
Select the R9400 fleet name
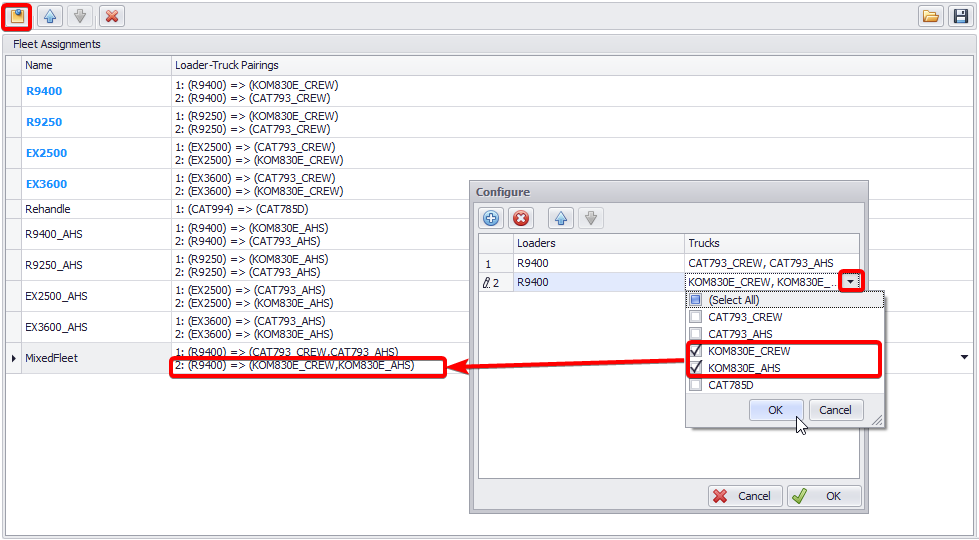pos(44,91)
